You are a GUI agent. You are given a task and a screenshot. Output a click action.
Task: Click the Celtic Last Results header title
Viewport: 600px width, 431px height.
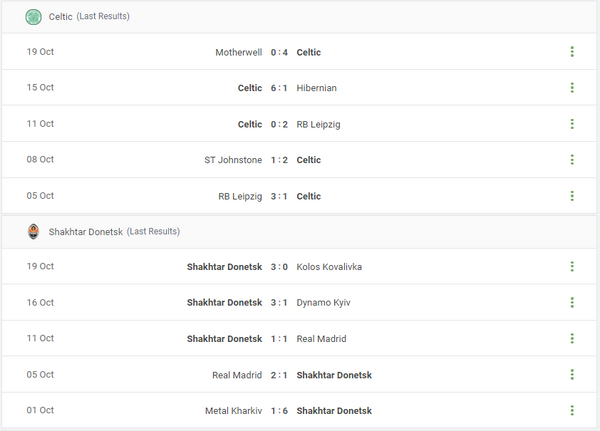[x=89, y=16]
